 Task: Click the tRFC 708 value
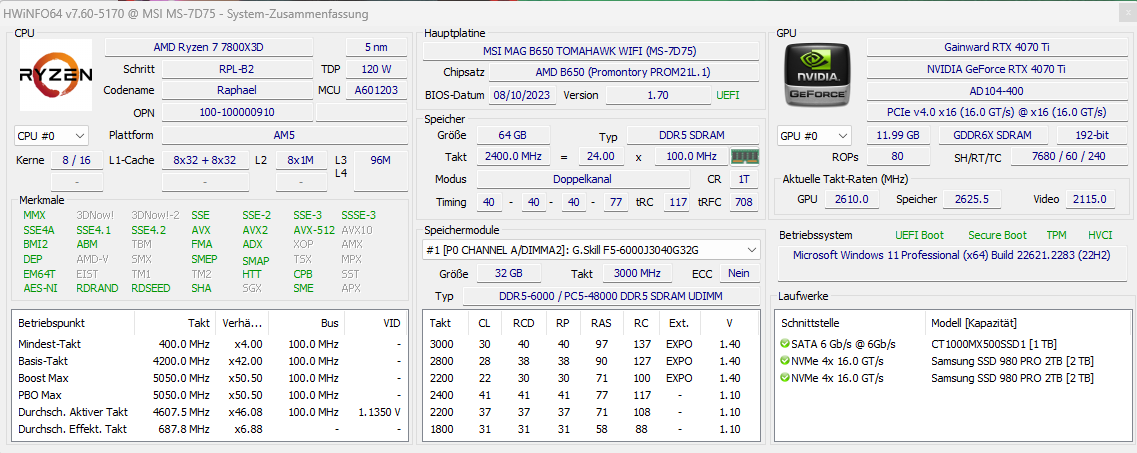click(x=744, y=202)
